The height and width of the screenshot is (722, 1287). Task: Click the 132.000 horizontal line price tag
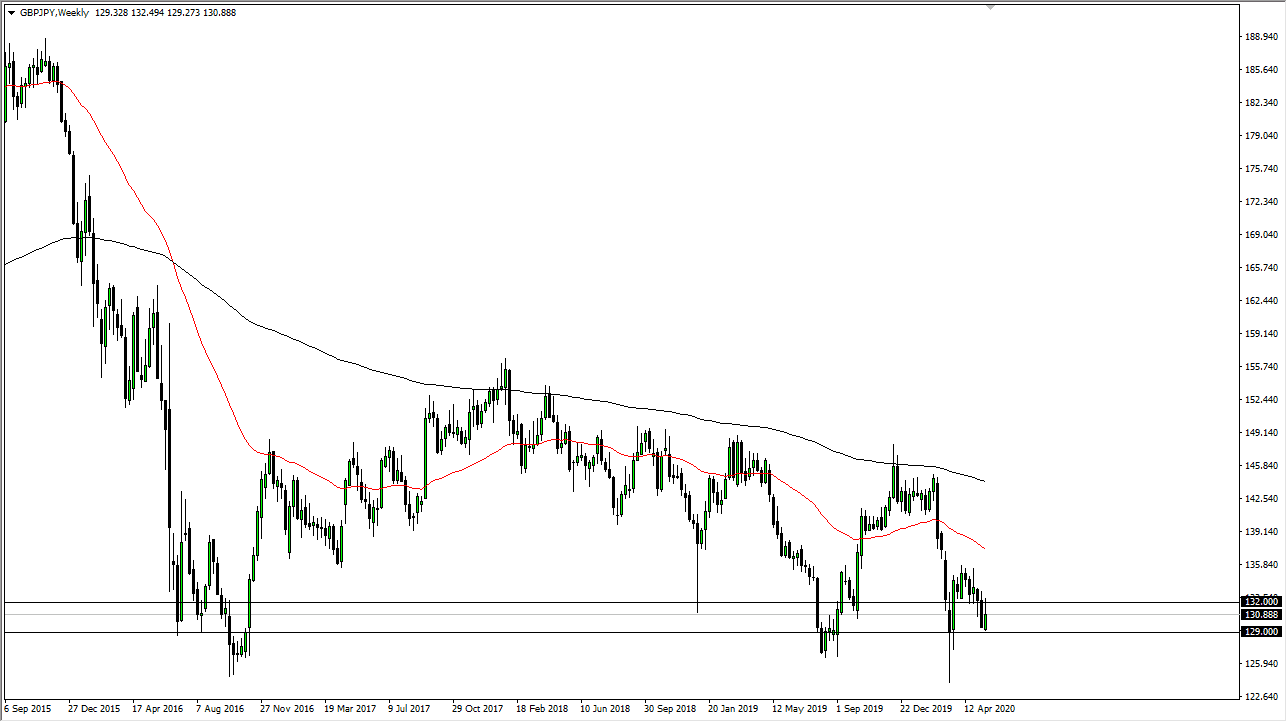click(x=1264, y=601)
